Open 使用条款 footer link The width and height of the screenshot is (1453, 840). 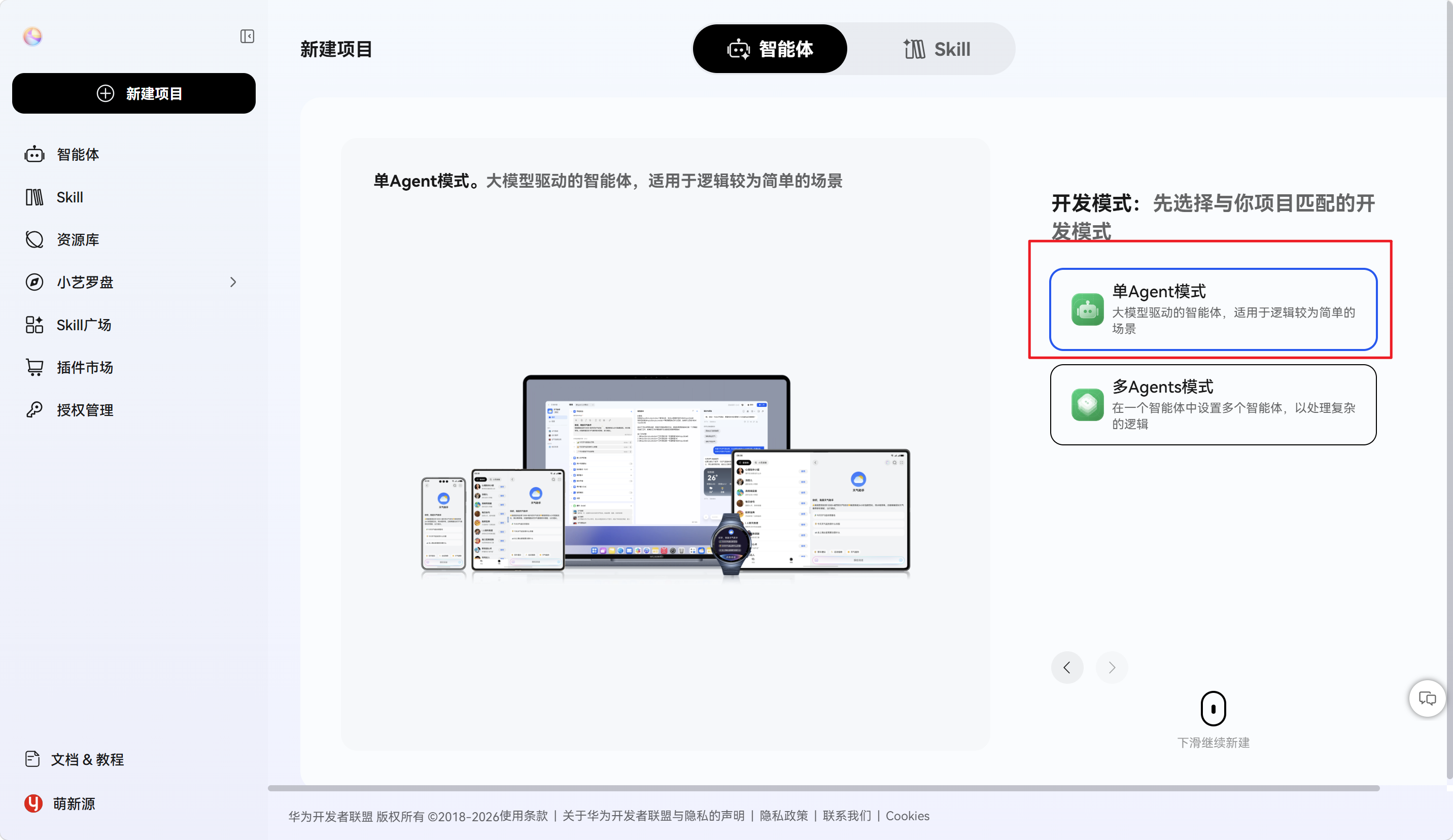pyautogui.click(x=524, y=816)
